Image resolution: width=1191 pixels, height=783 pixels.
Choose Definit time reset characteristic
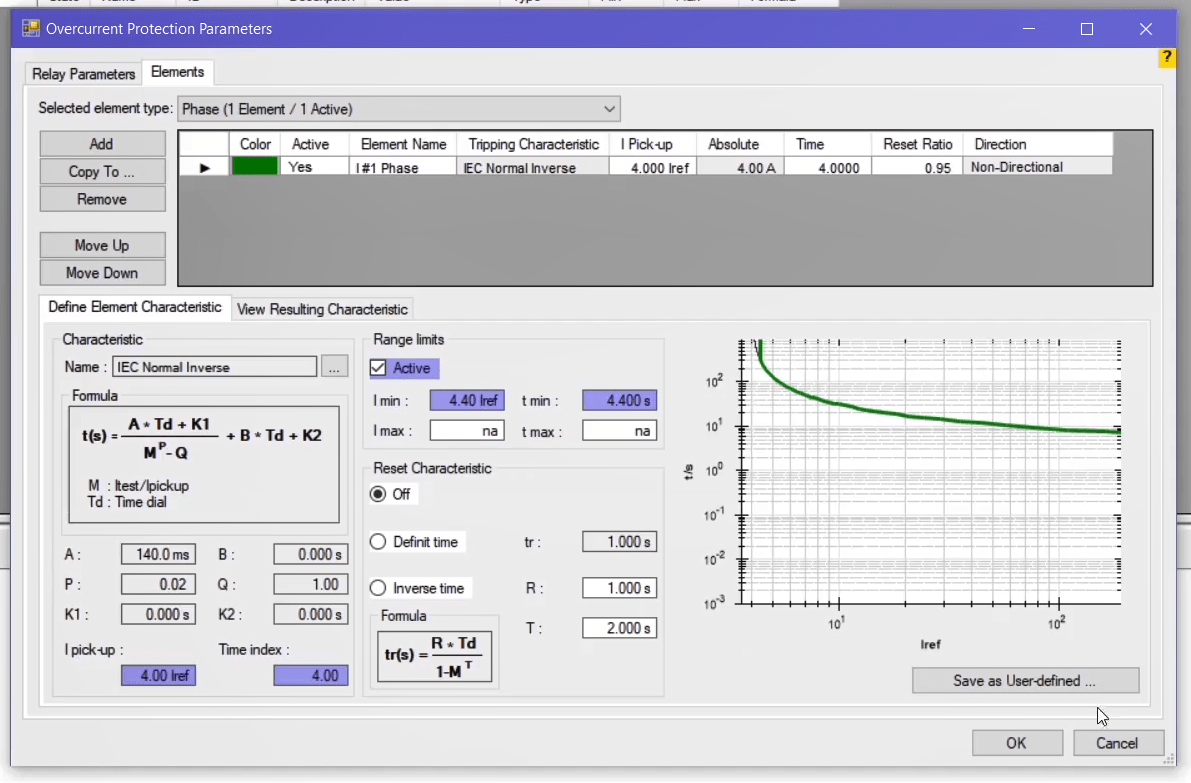[x=378, y=542]
